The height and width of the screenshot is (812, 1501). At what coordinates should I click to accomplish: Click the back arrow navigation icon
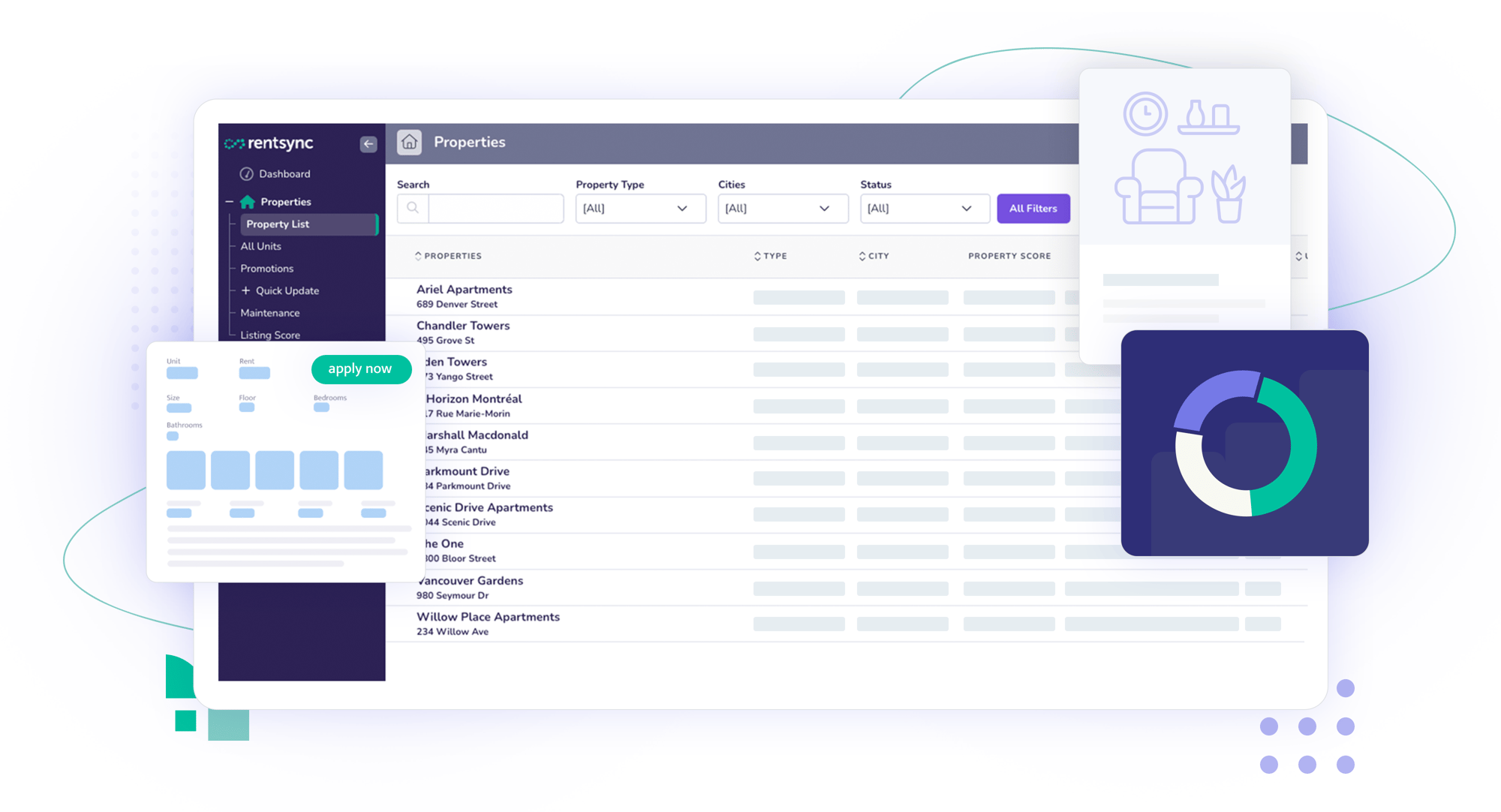coord(368,144)
